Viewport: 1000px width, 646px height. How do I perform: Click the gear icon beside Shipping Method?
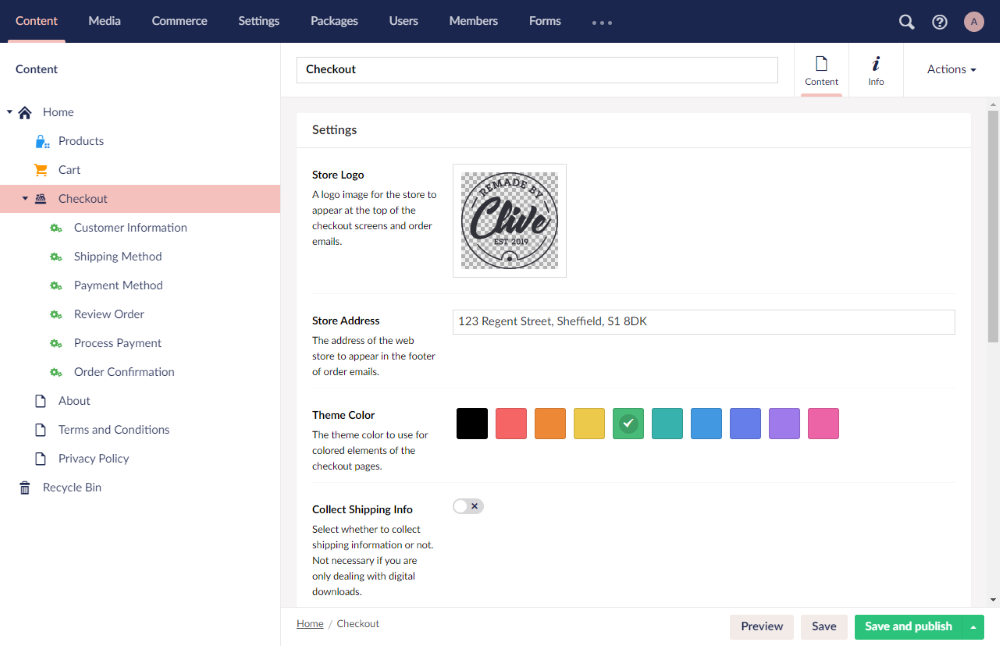point(58,256)
